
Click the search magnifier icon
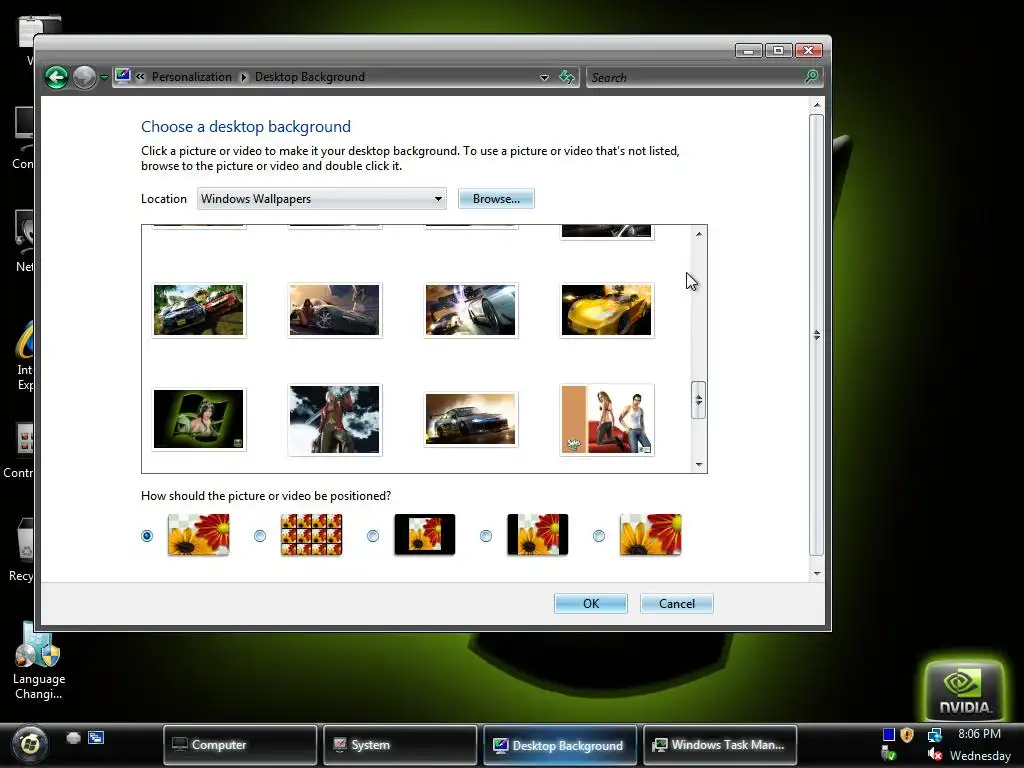coord(812,77)
